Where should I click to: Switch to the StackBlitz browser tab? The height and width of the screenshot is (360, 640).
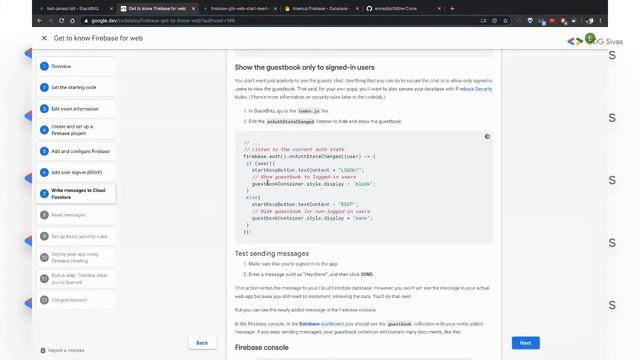click(75, 8)
